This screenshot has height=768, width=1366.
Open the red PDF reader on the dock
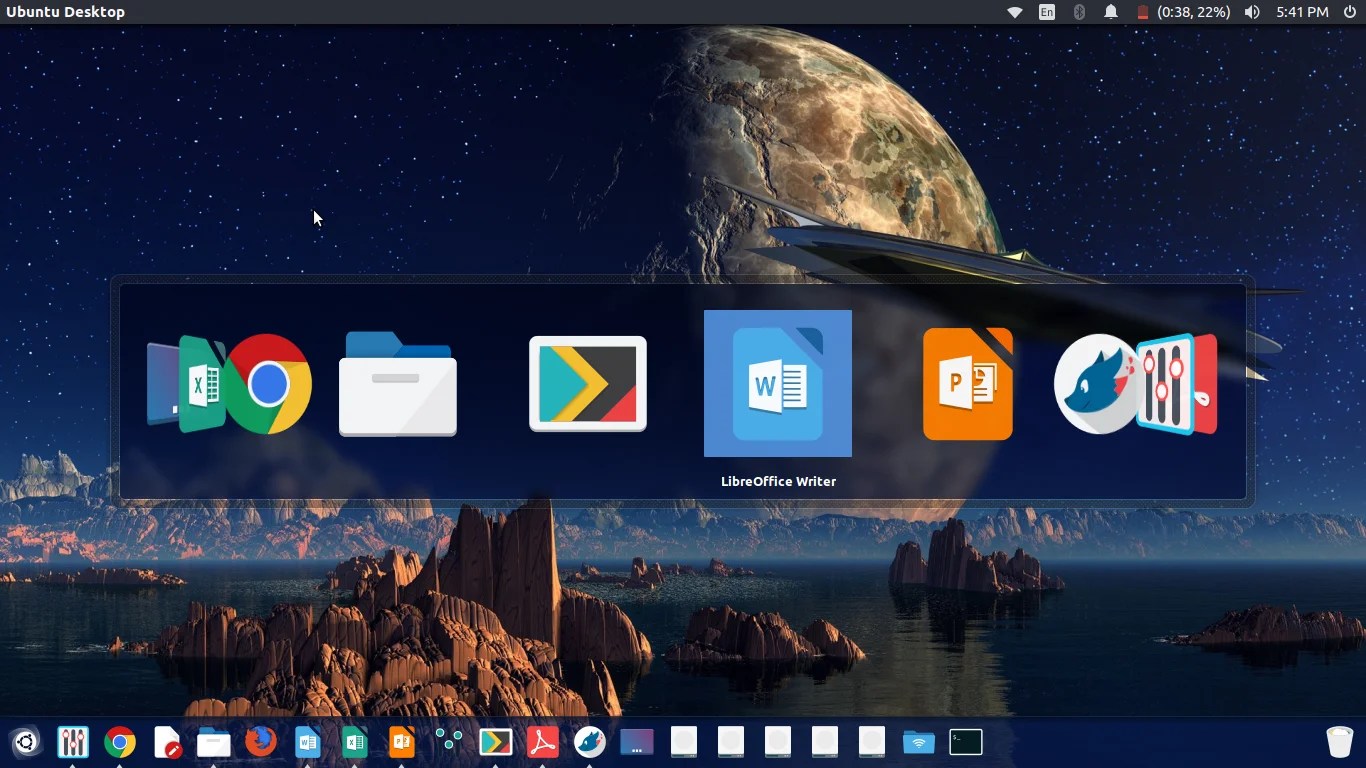click(543, 742)
